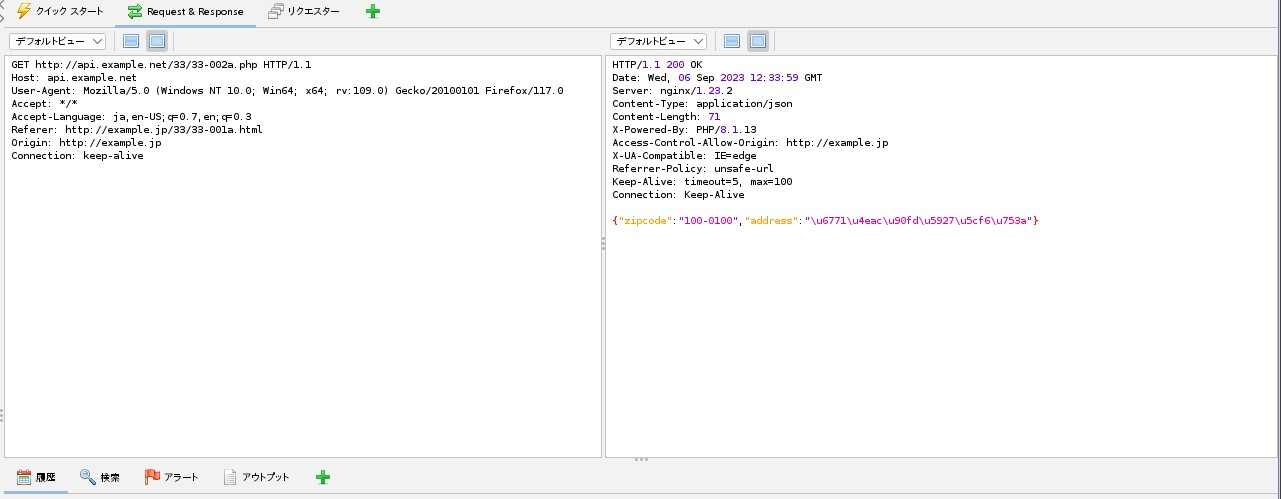The height and width of the screenshot is (499, 1281).
Task: Open the クイック スタート tab
Action: point(60,12)
